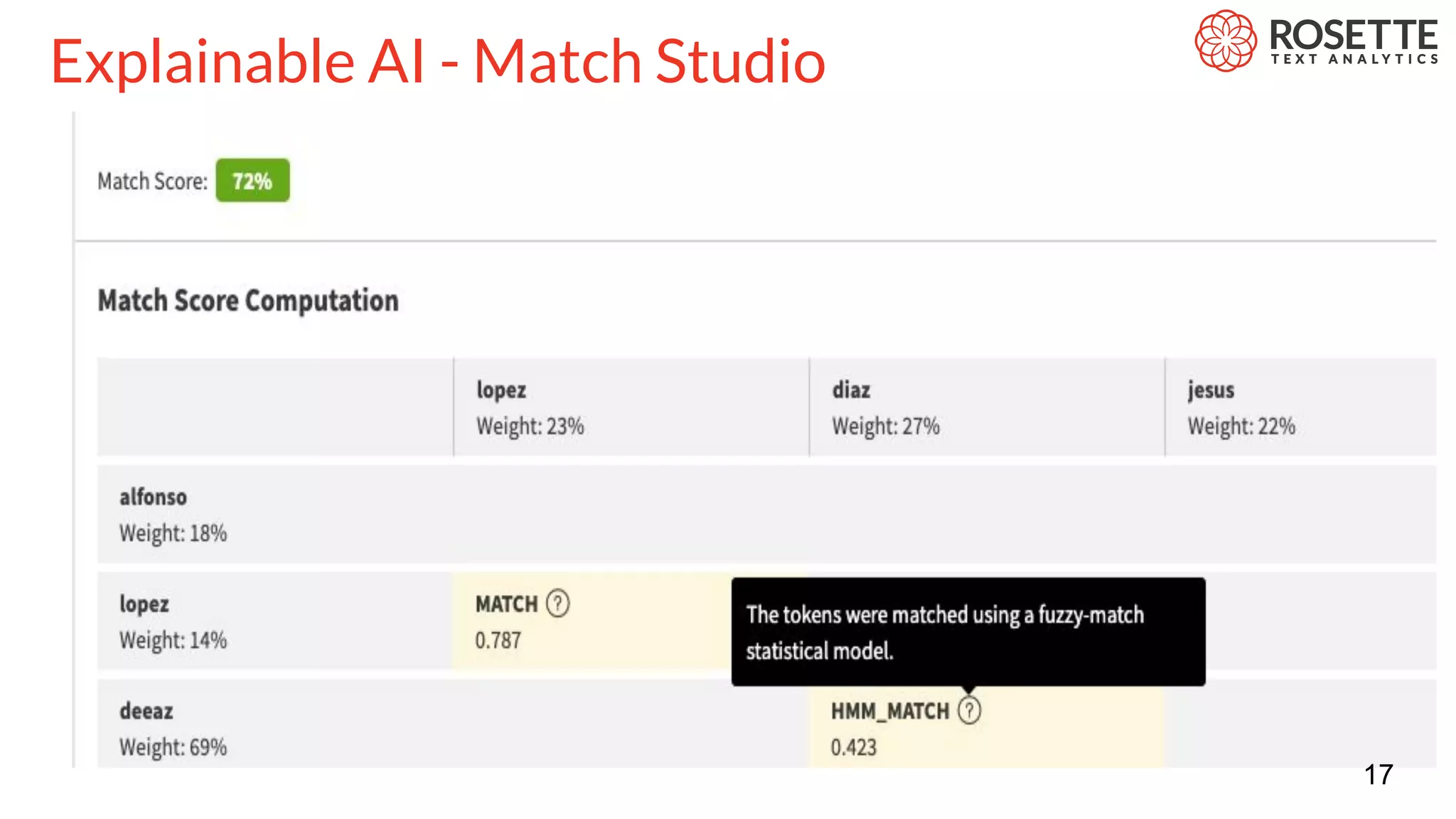Click the Weight: 27% text under diaz
1456x819 pixels.
point(886,427)
